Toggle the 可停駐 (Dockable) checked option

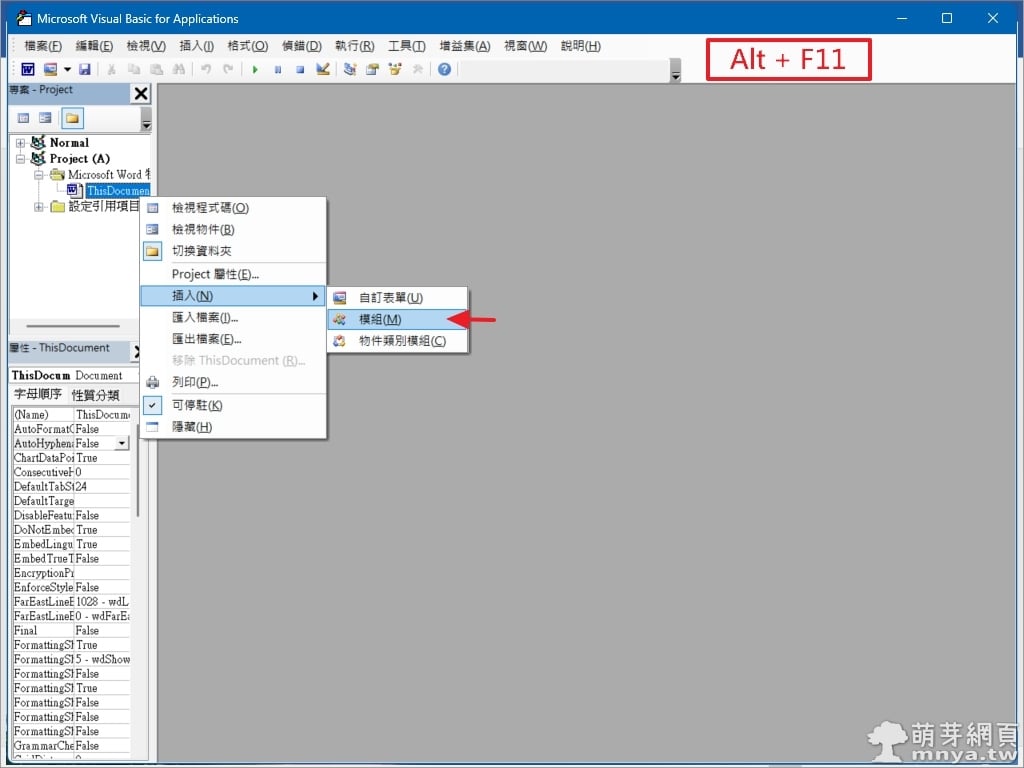point(197,405)
